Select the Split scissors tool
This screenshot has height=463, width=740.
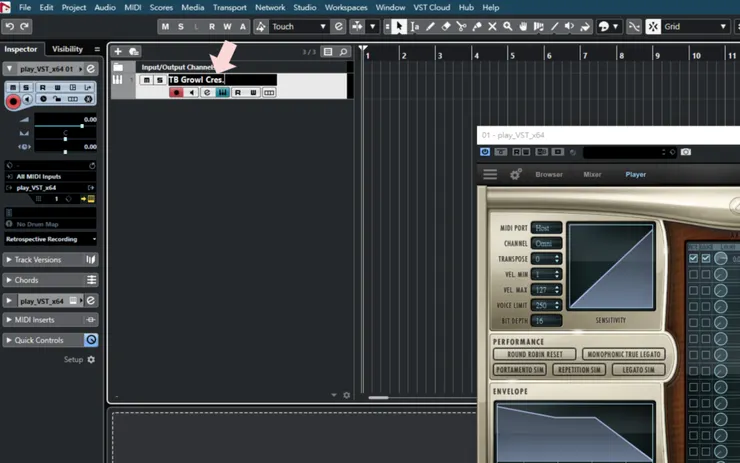tap(462, 26)
